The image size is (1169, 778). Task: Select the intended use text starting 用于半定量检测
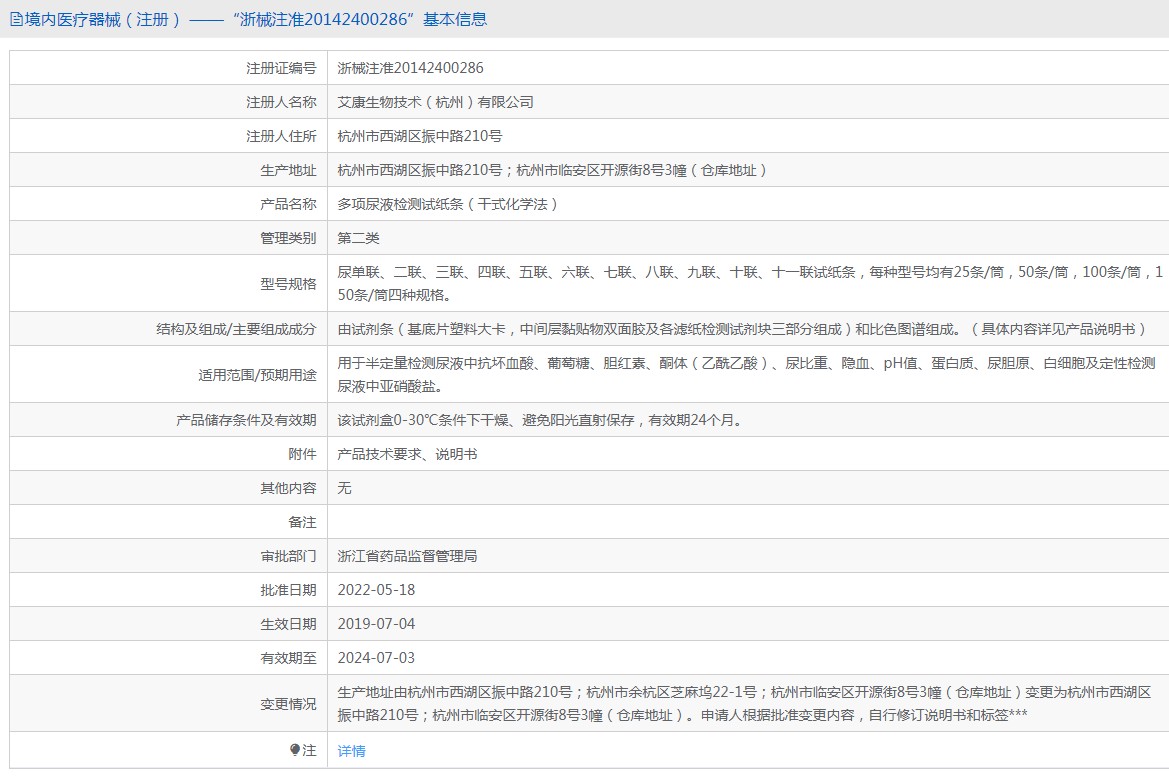746,374
